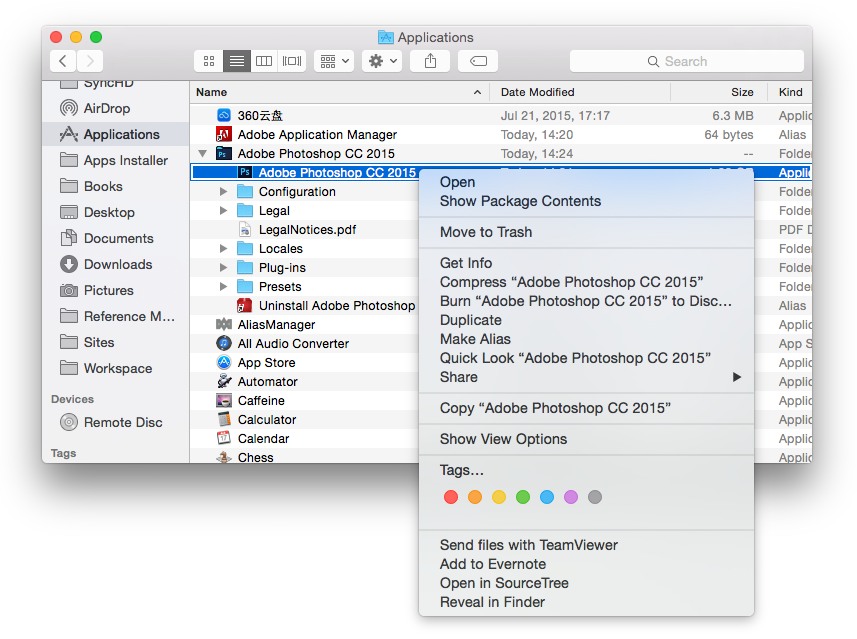Click the Edit Tags toolbar button
This screenshot has height=639, width=857.
tap(478, 61)
